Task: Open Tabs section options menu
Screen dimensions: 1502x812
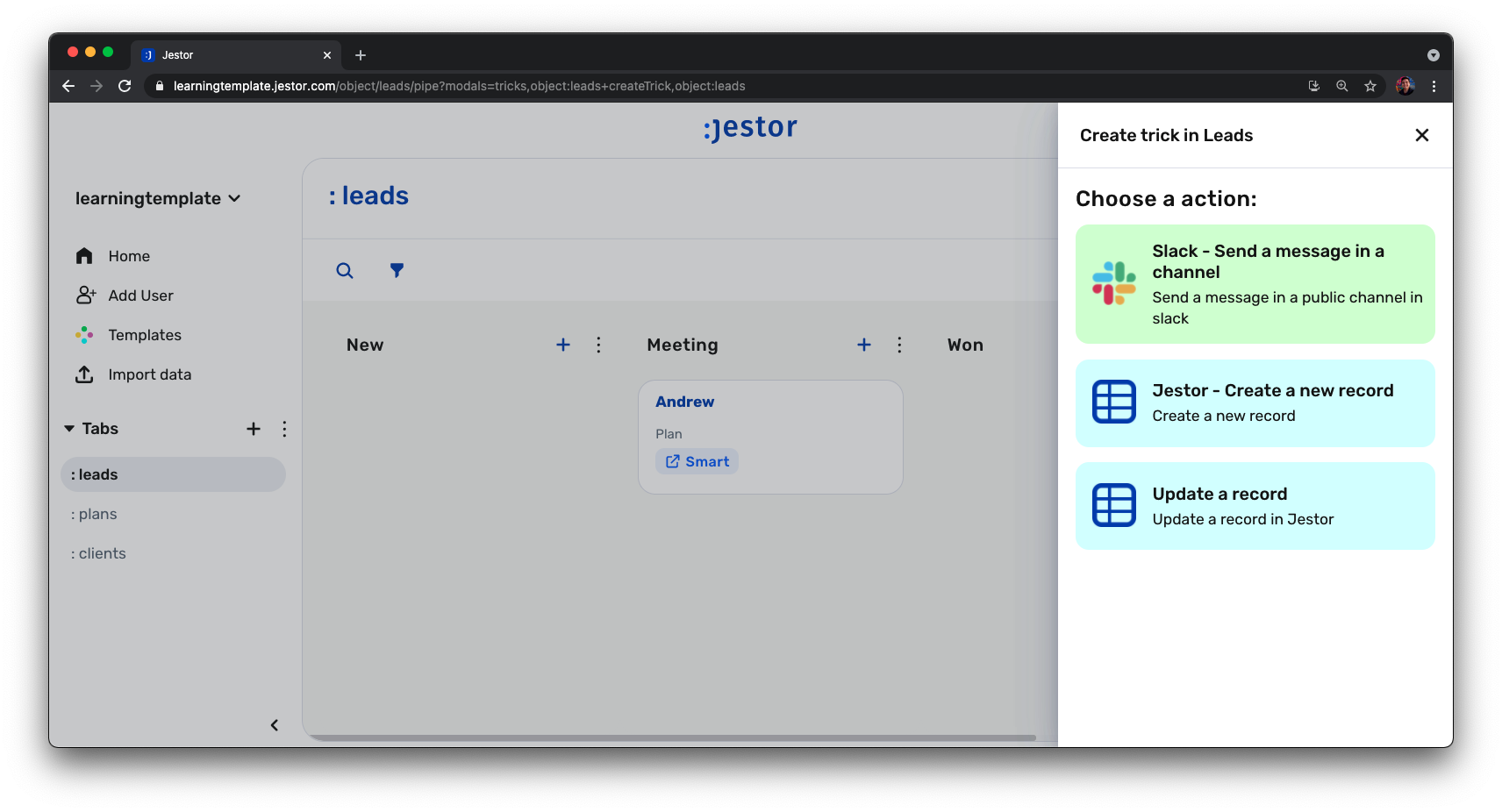Action: tap(284, 429)
